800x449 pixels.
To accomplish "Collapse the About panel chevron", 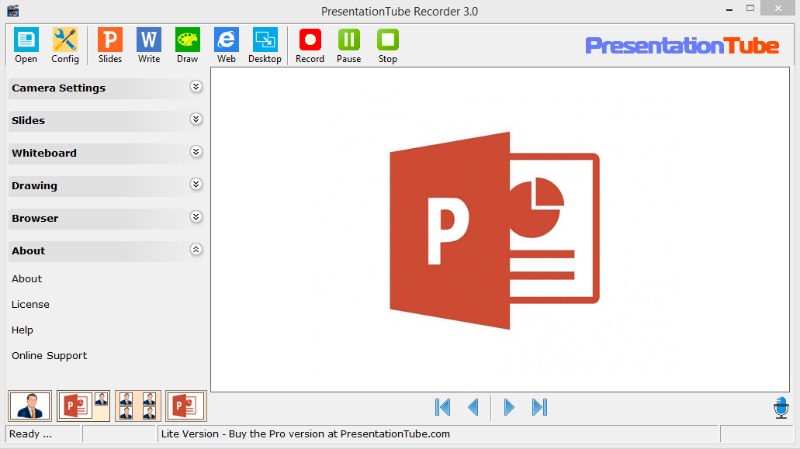I will (196, 250).
